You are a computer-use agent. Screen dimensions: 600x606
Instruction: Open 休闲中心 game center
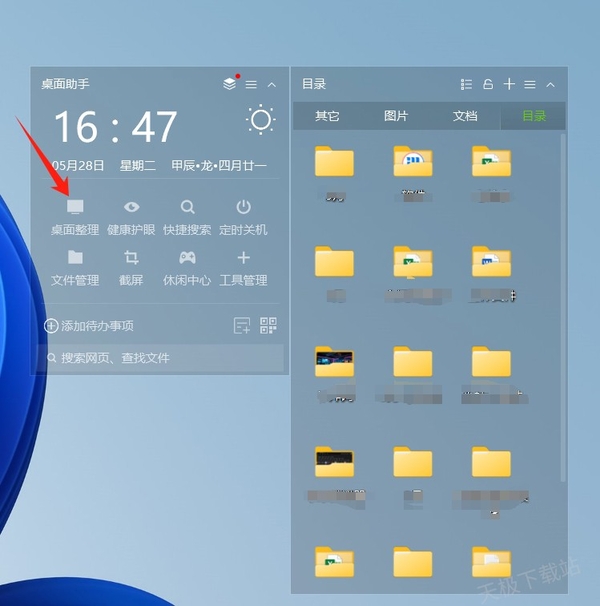(x=187, y=268)
